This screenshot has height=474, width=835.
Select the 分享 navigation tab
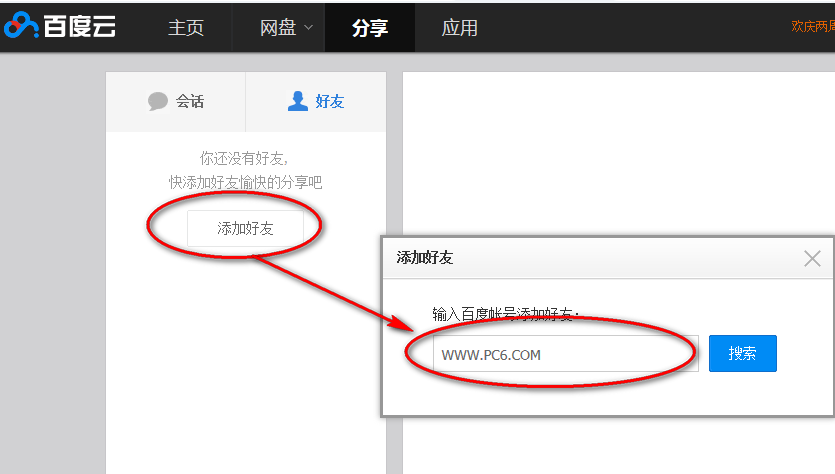point(370,28)
